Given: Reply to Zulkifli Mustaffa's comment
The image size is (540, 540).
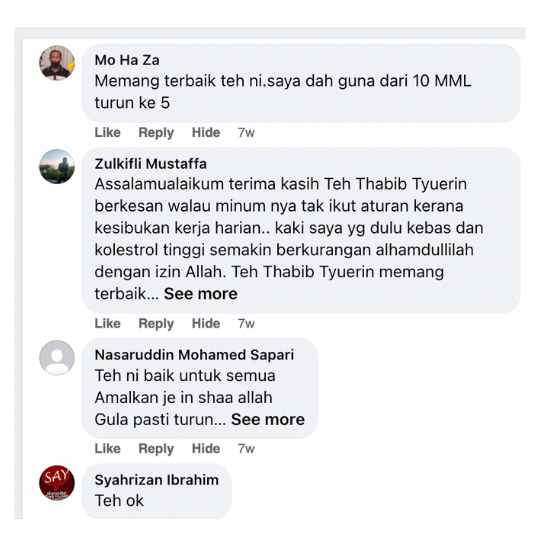Looking at the screenshot, I should (x=156, y=324).
